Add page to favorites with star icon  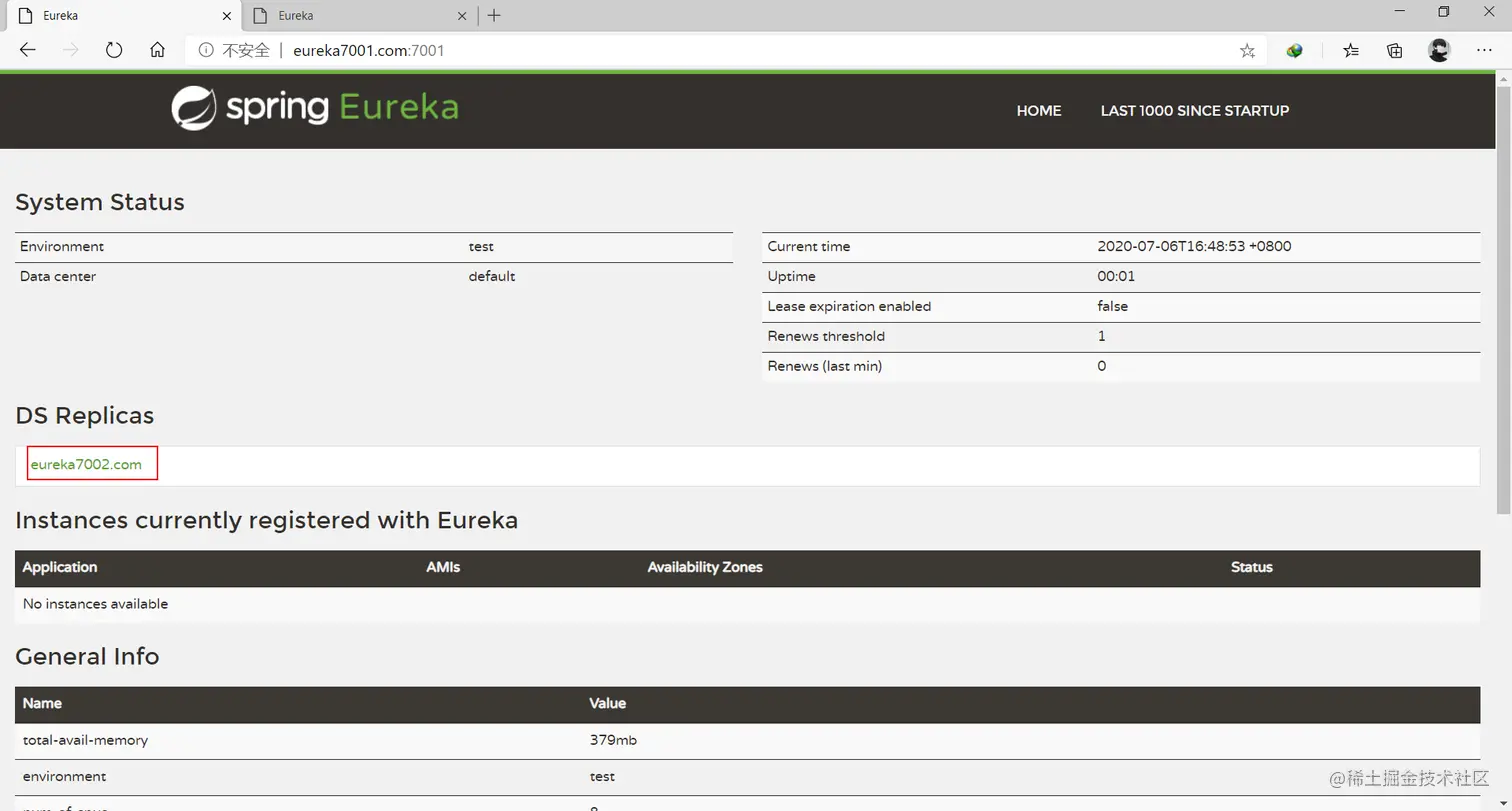1247,51
